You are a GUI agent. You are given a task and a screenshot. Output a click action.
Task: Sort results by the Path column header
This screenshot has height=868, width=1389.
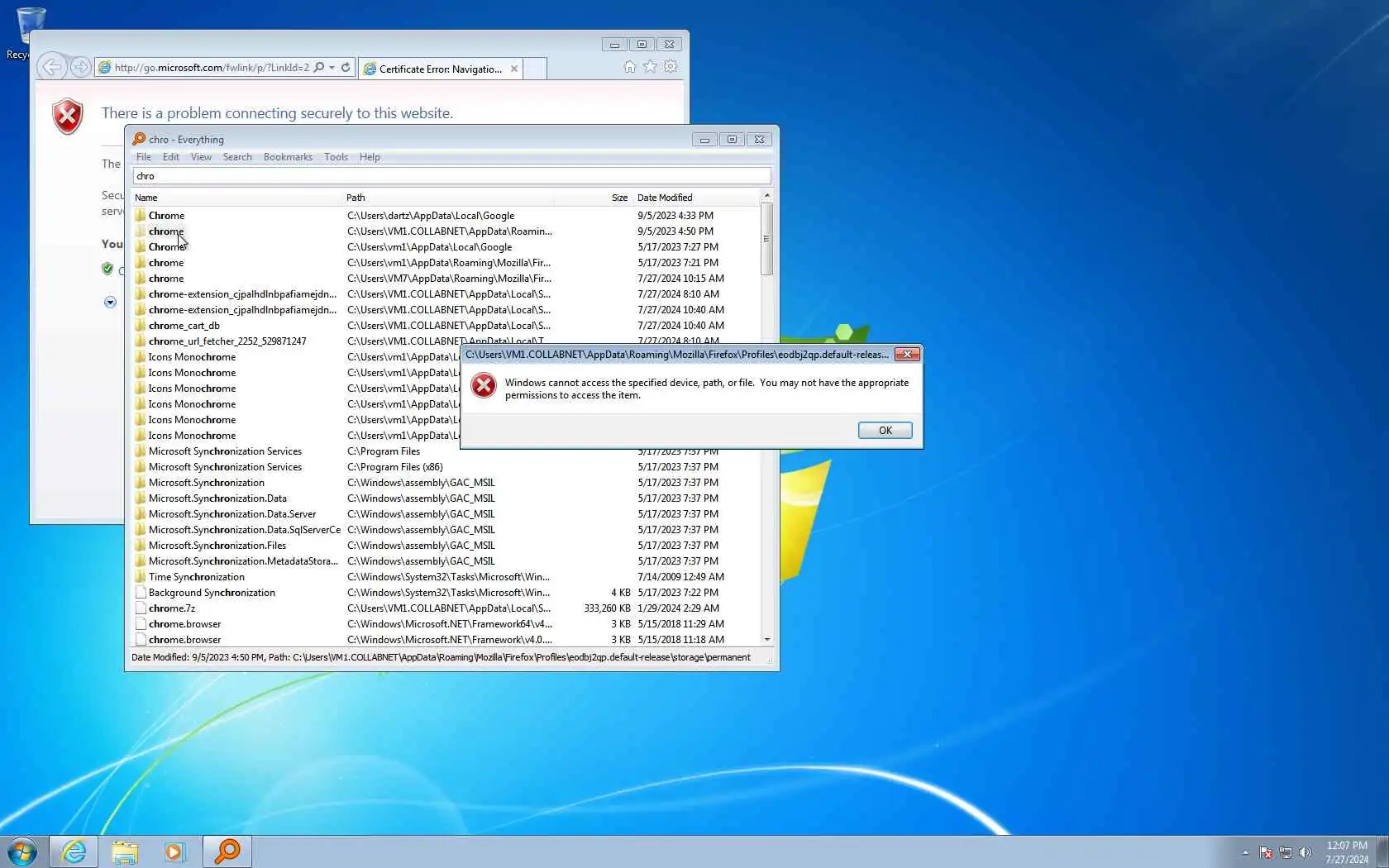pos(448,198)
